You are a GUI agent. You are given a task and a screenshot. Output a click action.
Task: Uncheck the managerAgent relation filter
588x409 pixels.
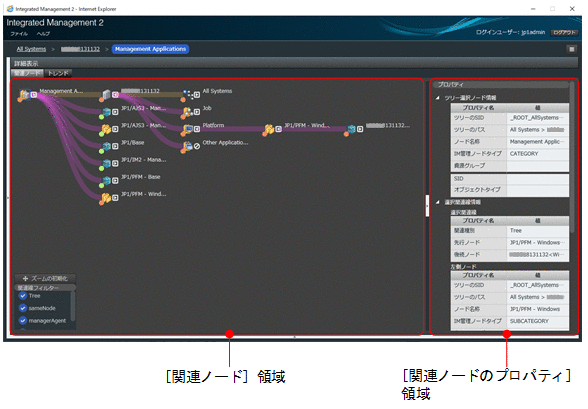pyautogui.click(x=22, y=321)
